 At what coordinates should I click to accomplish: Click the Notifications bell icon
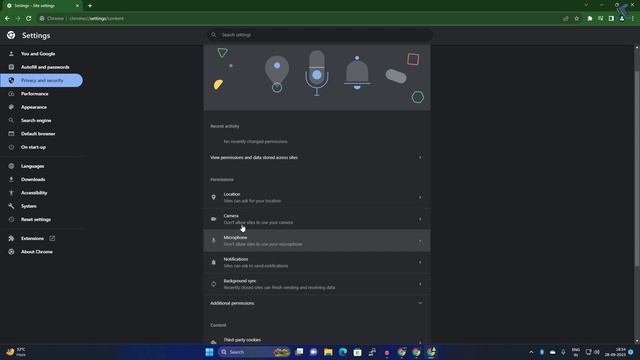[x=213, y=262]
